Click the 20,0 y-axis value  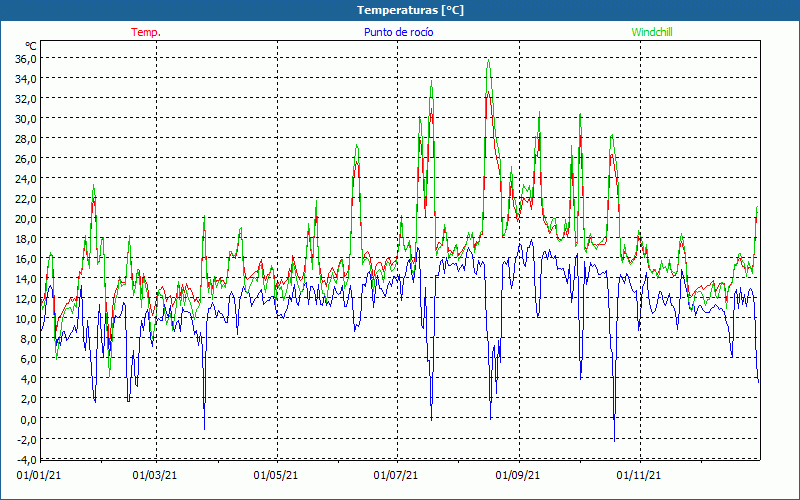(x=26, y=218)
